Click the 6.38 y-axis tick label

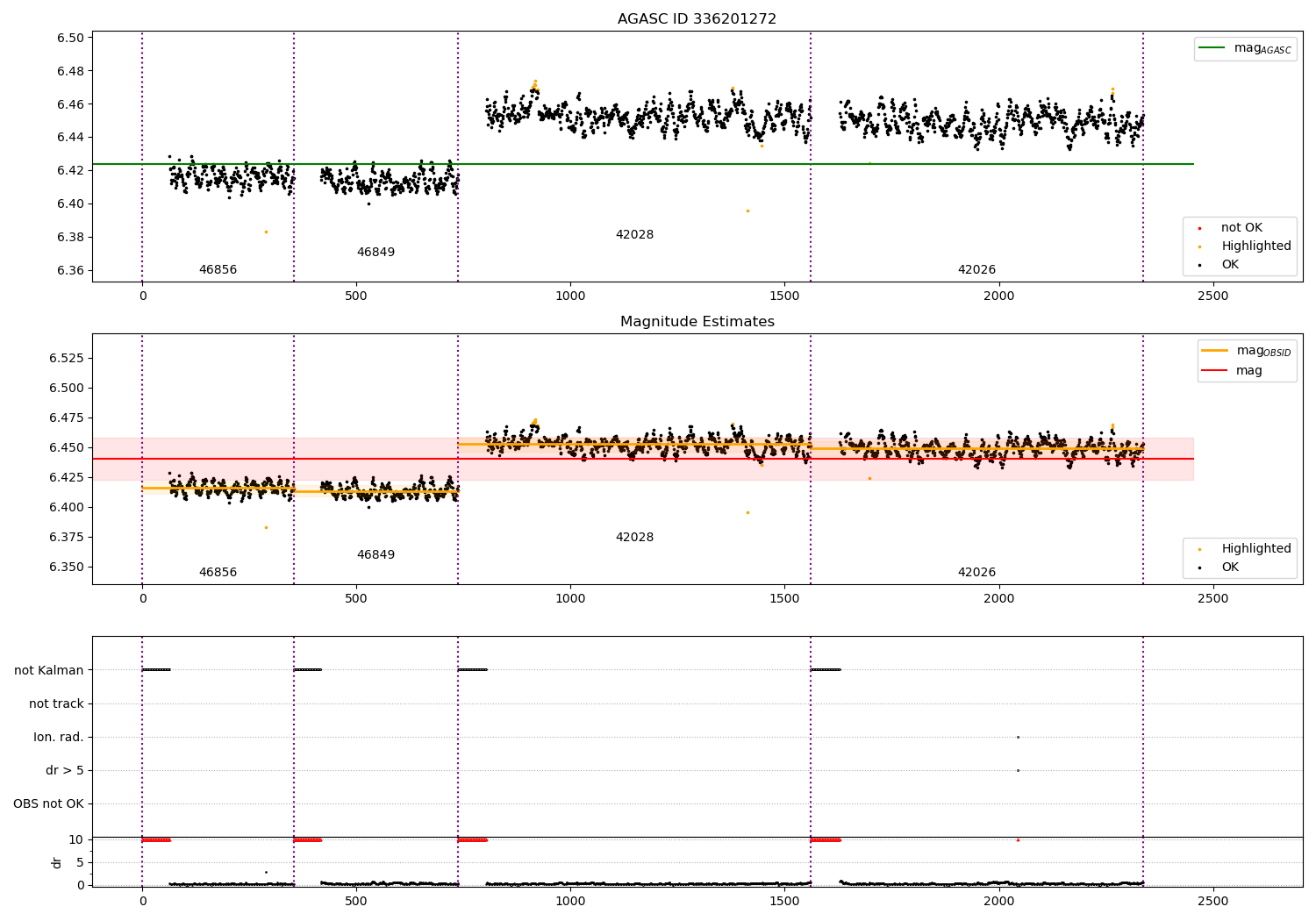(x=70, y=237)
